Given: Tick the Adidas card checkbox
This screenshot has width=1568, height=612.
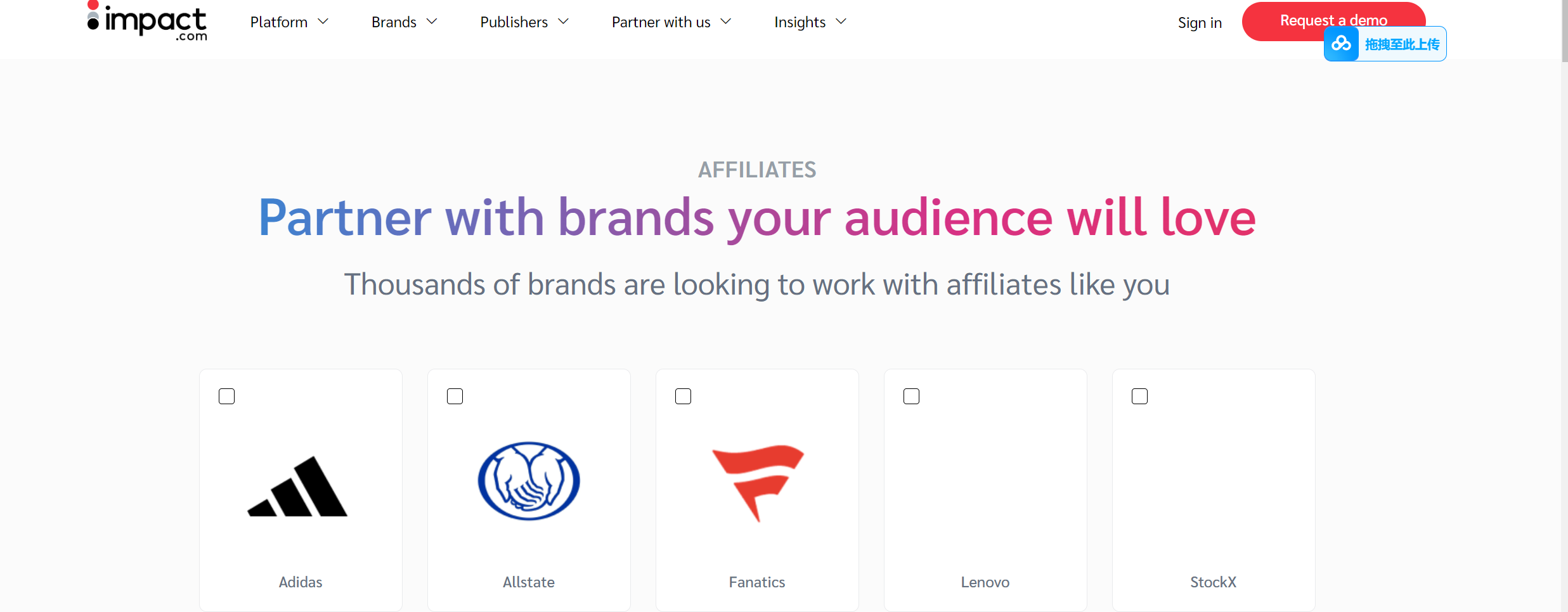Looking at the screenshot, I should pyautogui.click(x=226, y=397).
